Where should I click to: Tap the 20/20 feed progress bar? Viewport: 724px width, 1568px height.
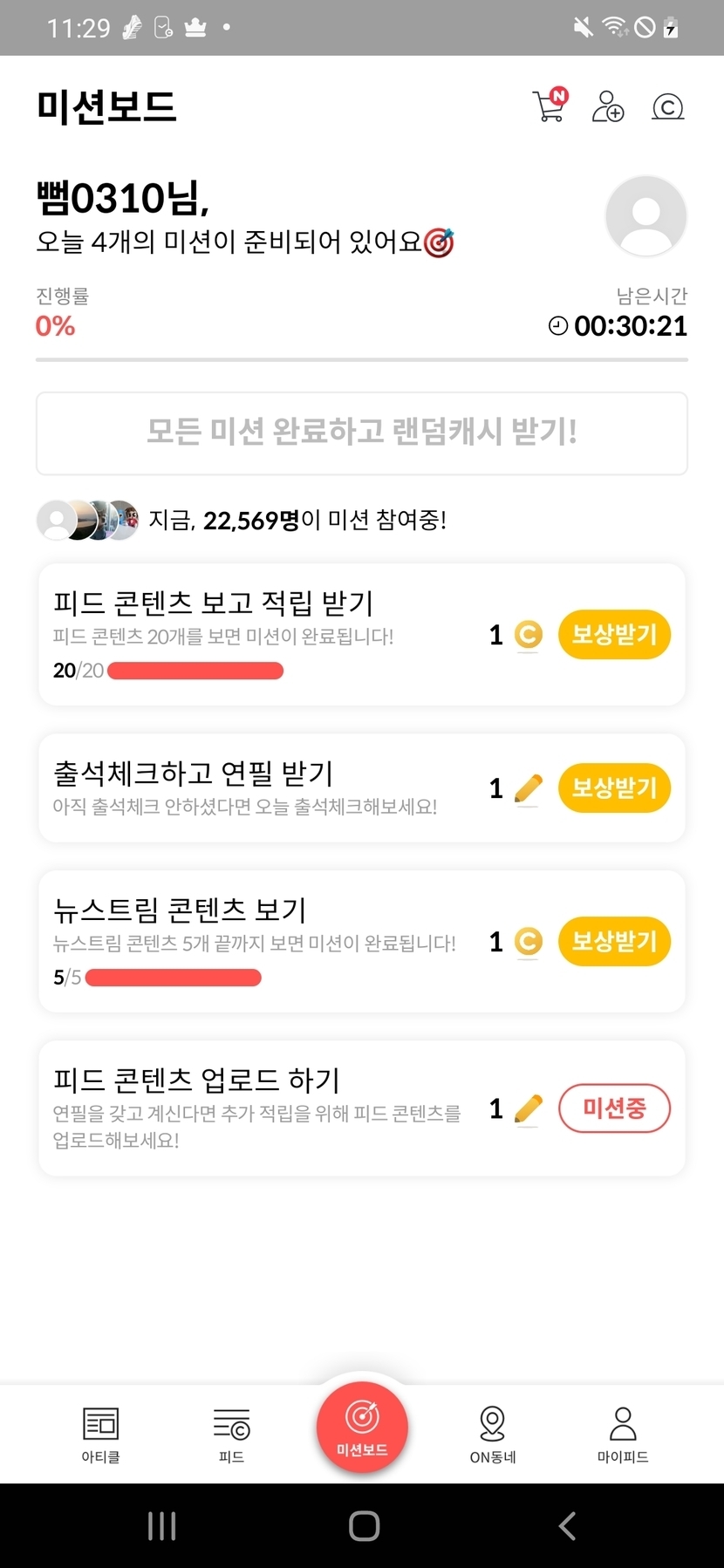tap(195, 671)
